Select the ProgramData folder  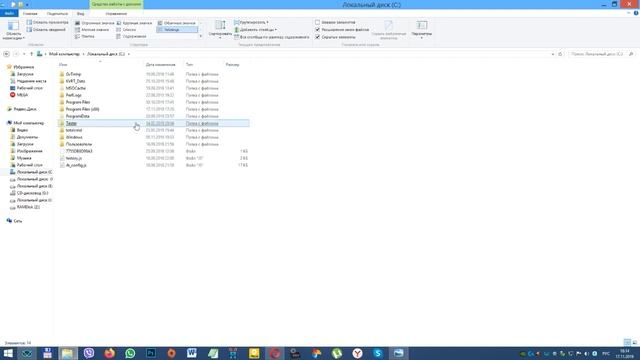pyautogui.click(x=78, y=116)
